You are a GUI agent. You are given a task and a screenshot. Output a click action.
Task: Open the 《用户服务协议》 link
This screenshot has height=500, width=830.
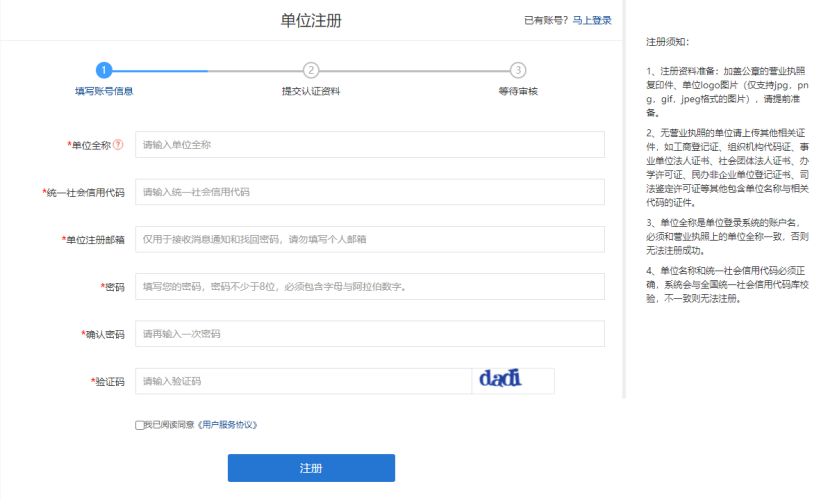(x=228, y=425)
